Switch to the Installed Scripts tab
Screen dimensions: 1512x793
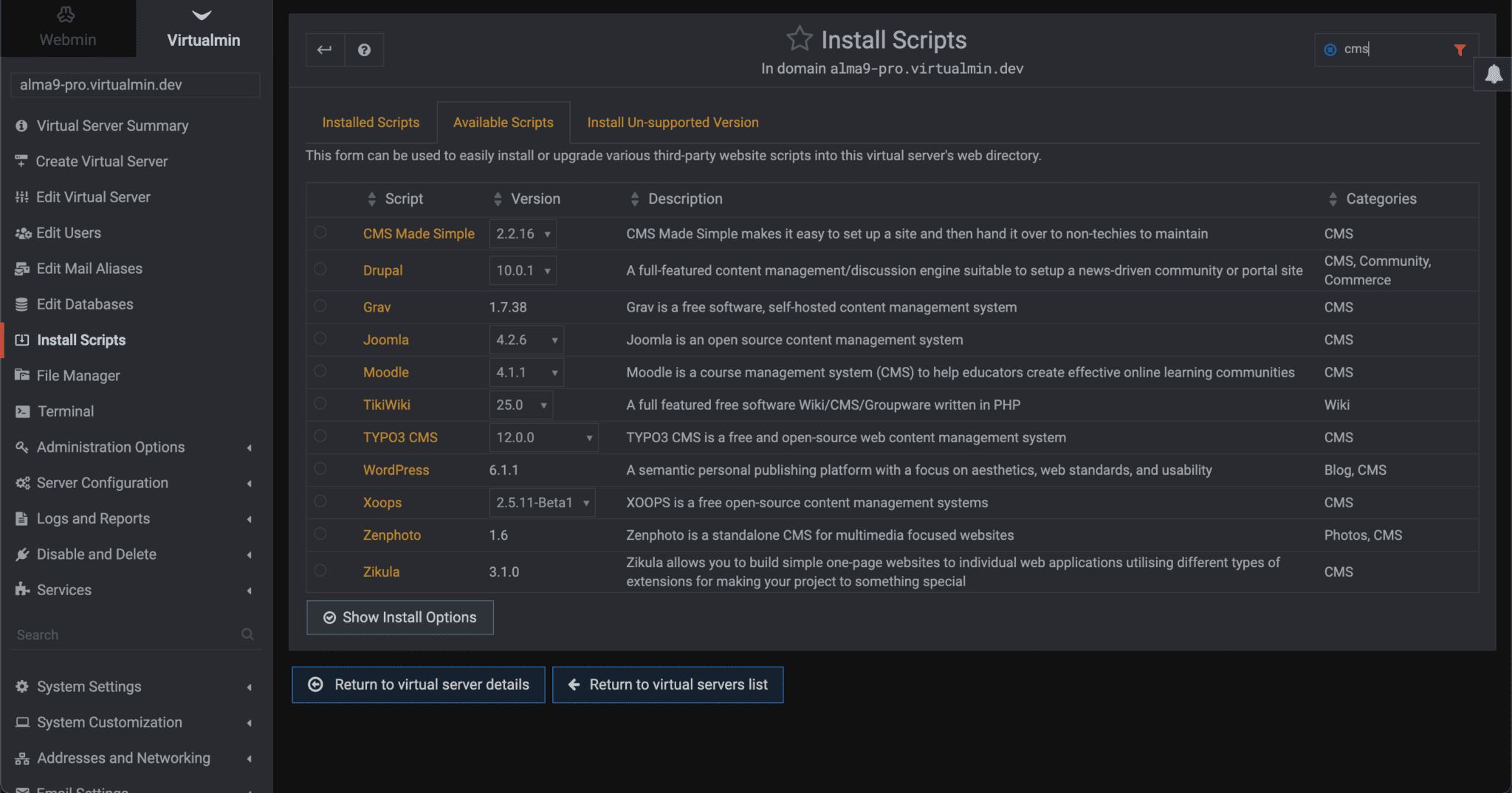click(x=371, y=123)
